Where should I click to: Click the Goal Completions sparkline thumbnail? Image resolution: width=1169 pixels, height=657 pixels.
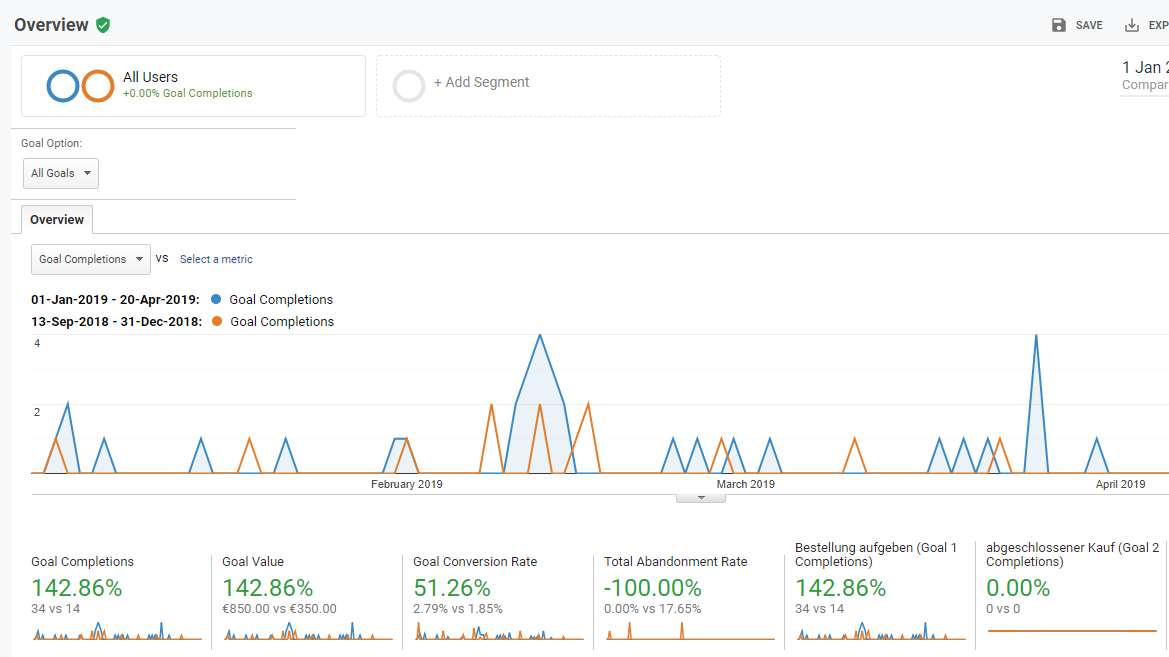click(x=116, y=631)
